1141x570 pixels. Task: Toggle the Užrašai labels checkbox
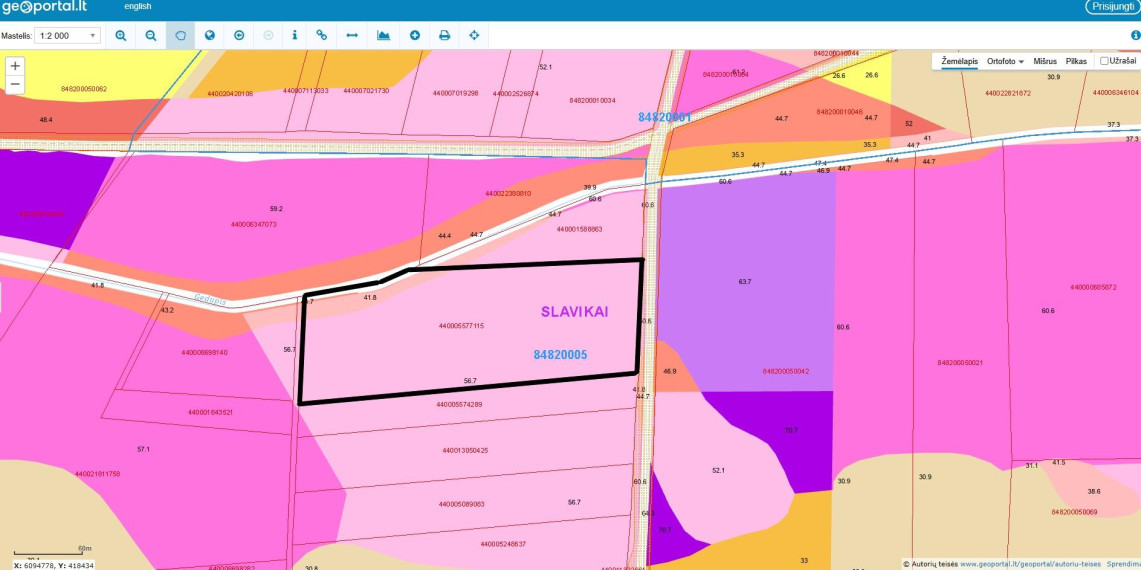[x=1104, y=61]
